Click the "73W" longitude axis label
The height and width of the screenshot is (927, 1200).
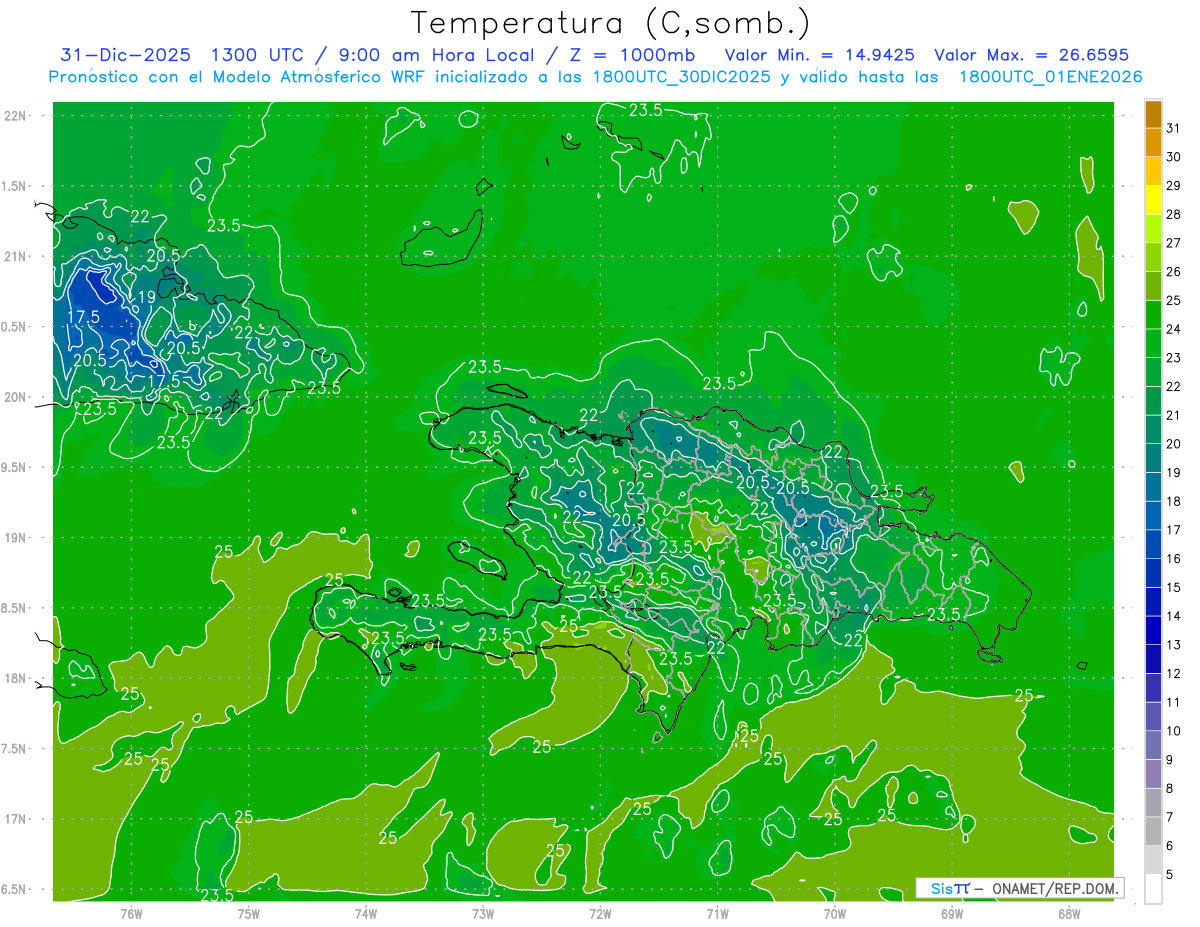coord(483,913)
